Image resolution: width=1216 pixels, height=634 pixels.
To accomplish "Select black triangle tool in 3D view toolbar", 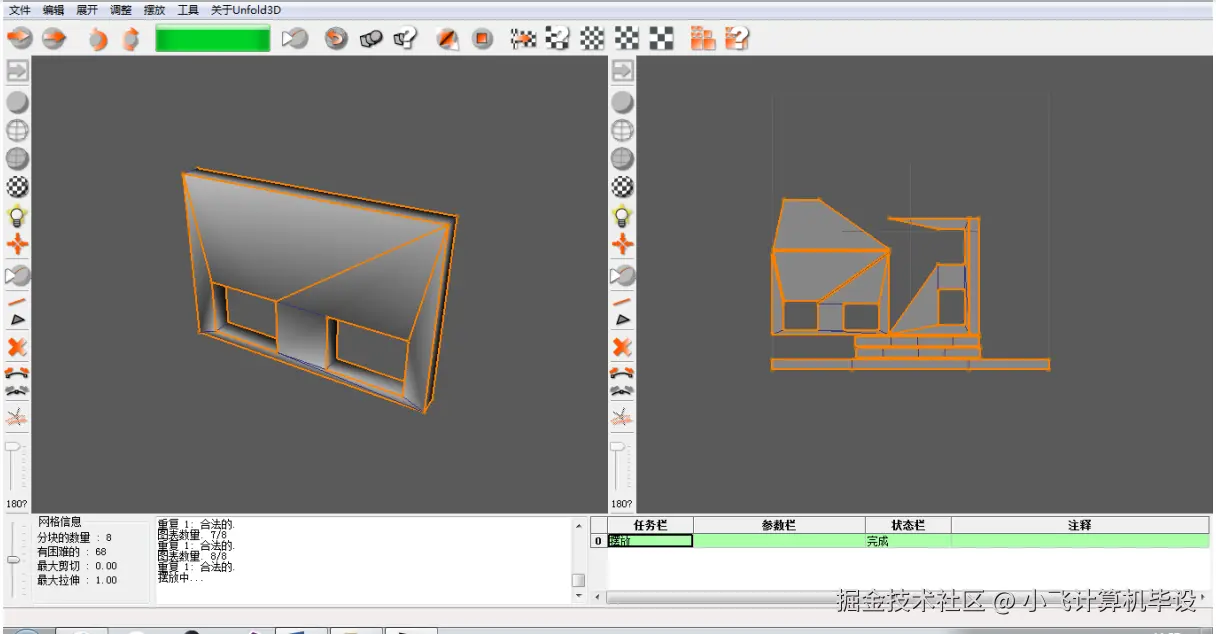I will click(x=18, y=320).
